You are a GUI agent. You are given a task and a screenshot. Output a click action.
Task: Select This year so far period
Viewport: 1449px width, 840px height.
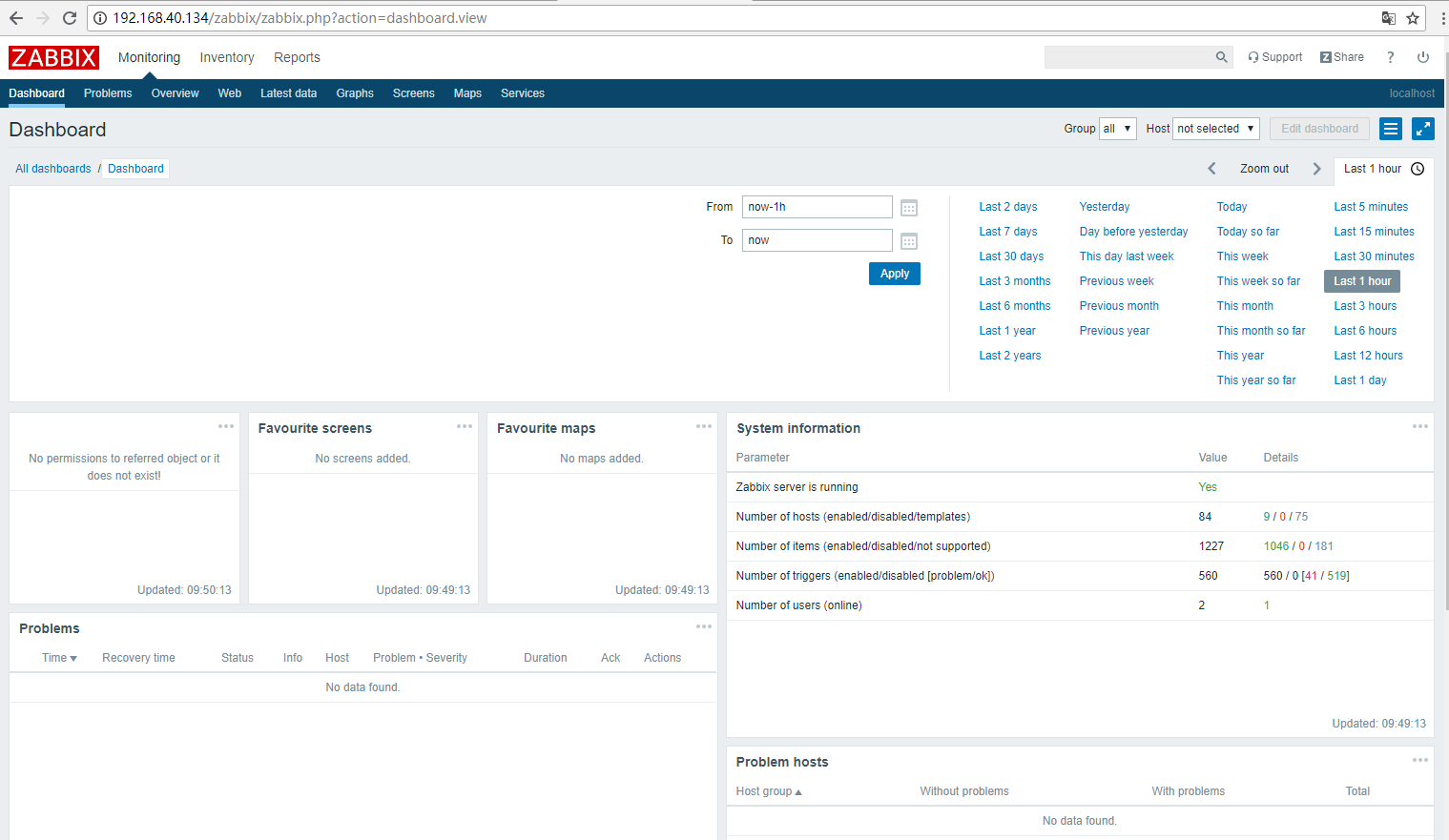click(x=1256, y=380)
